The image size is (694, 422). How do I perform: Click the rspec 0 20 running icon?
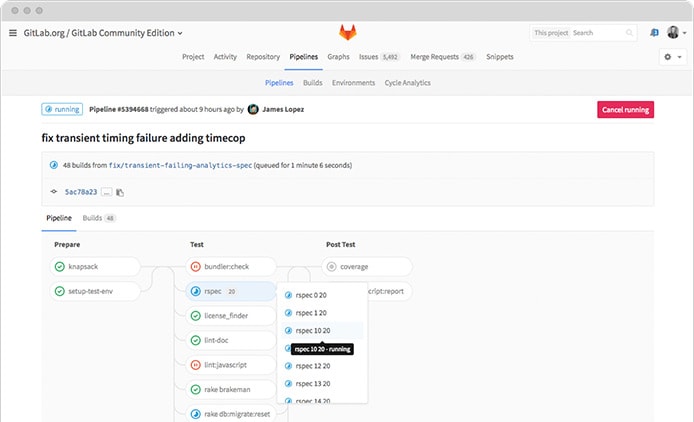tap(288, 295)
